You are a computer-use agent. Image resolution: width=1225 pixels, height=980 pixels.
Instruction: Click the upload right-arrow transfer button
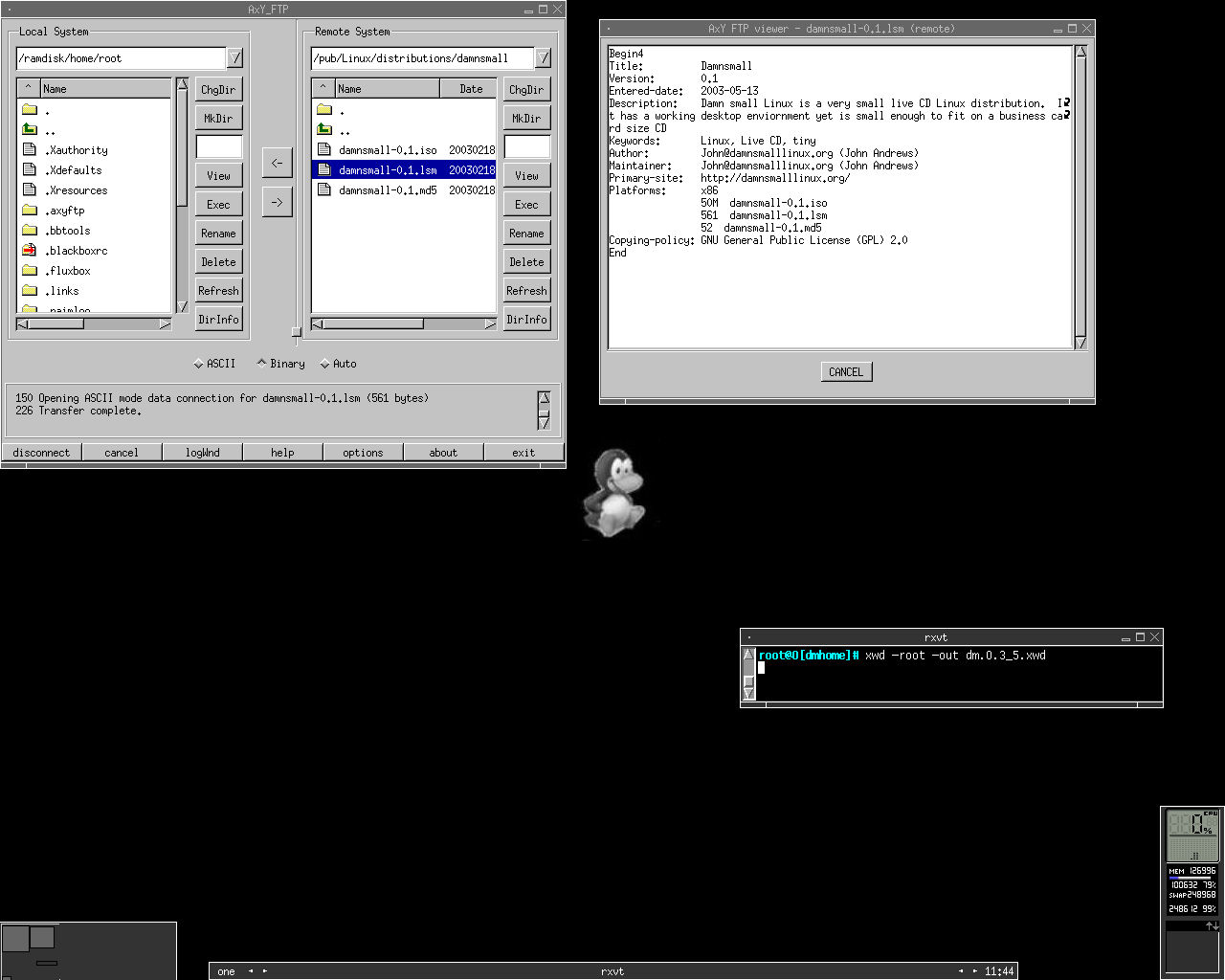click(277, 202)
